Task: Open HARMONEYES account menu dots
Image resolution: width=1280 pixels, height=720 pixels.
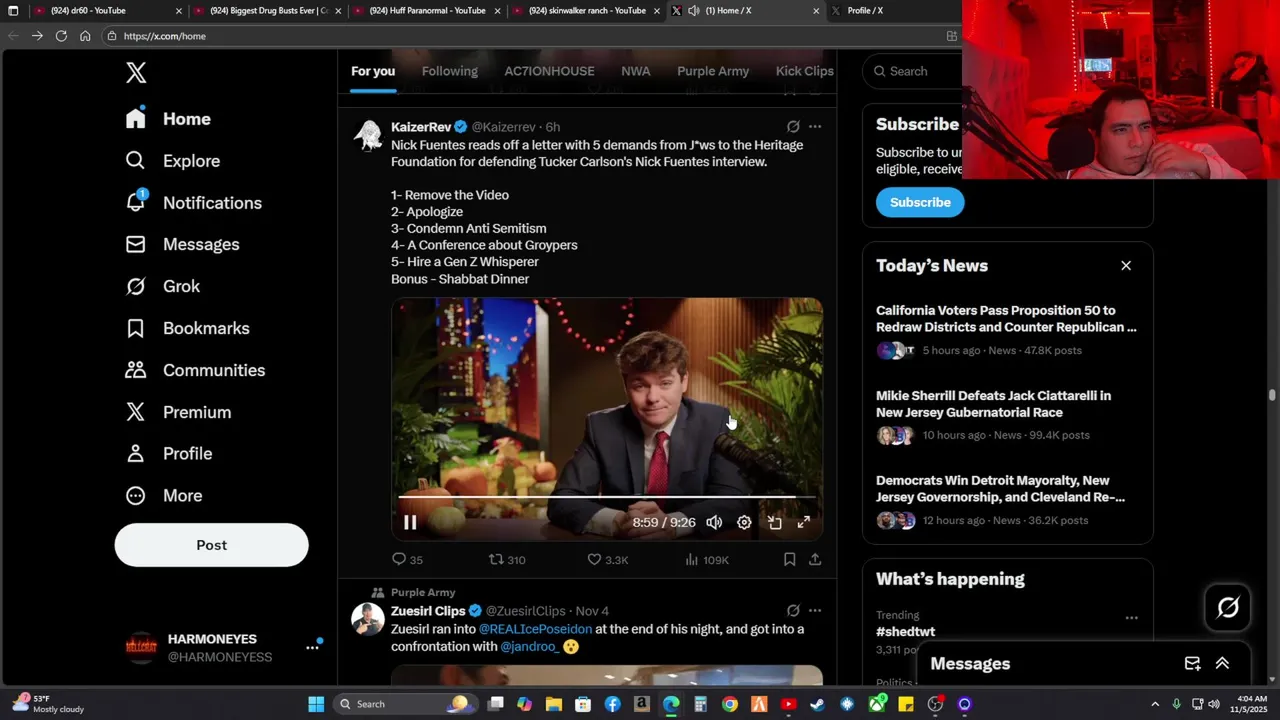Action: (312, 647)
